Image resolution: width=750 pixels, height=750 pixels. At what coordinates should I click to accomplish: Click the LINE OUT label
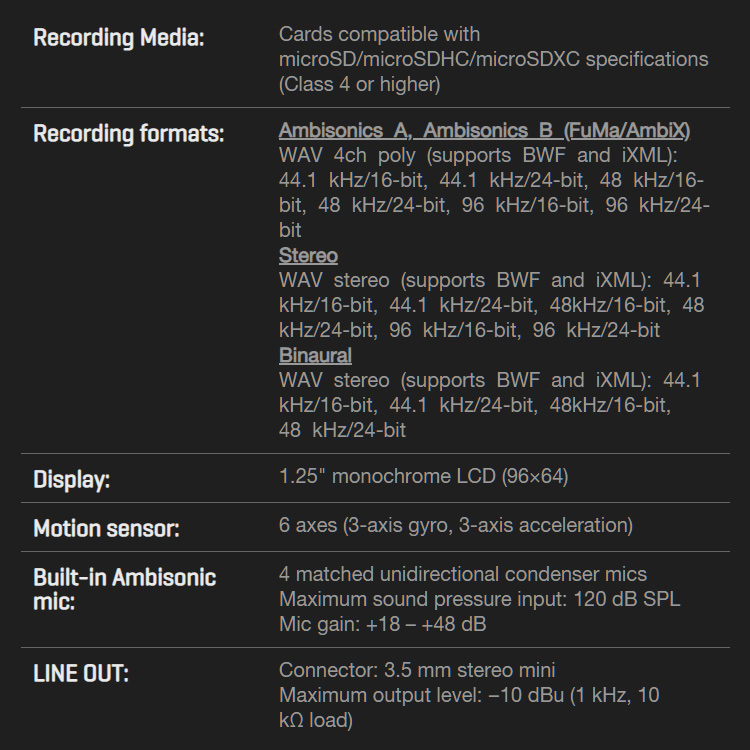[x=81, y=673]
